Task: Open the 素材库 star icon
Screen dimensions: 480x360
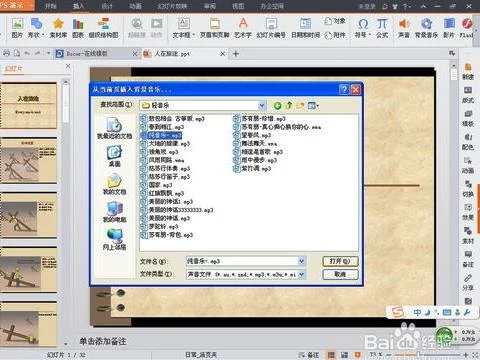Action: tap(58, 28)
